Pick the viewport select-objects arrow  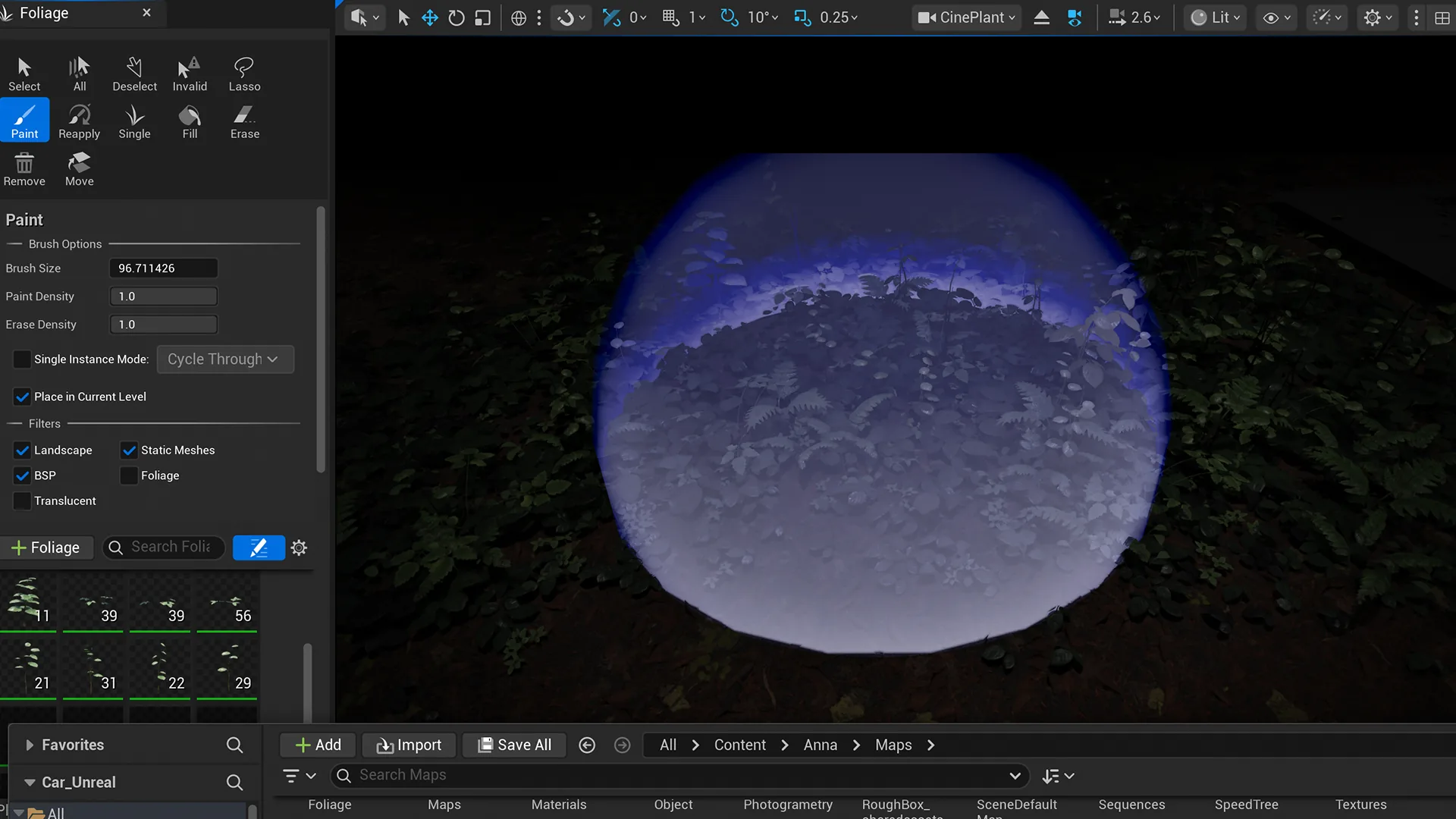(x=403, y=17)
